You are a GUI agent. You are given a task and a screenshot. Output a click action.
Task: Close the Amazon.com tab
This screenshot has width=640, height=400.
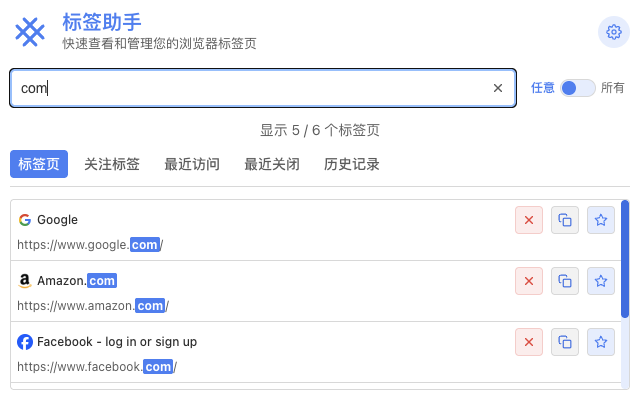(x=529, y=281)
